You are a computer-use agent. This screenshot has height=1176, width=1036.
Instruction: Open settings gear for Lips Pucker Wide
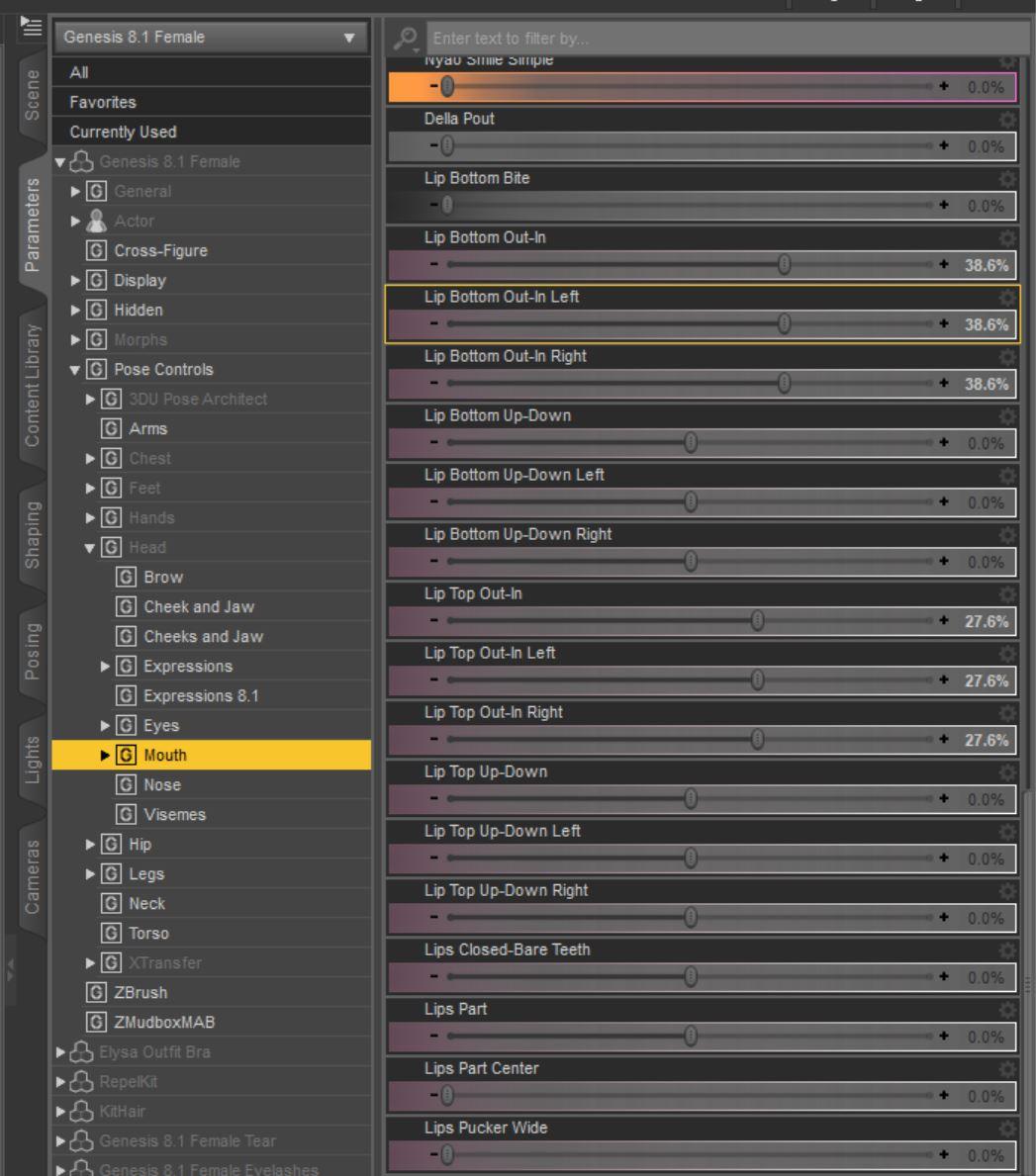click(x=1006, y=1128)
